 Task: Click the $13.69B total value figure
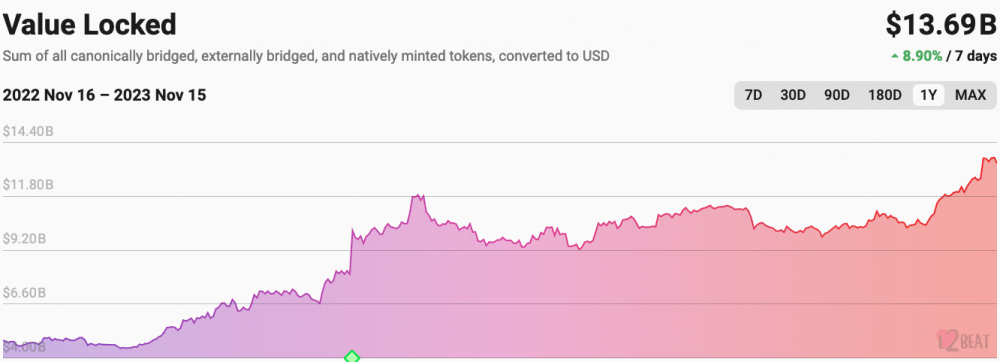coord(941,25)
